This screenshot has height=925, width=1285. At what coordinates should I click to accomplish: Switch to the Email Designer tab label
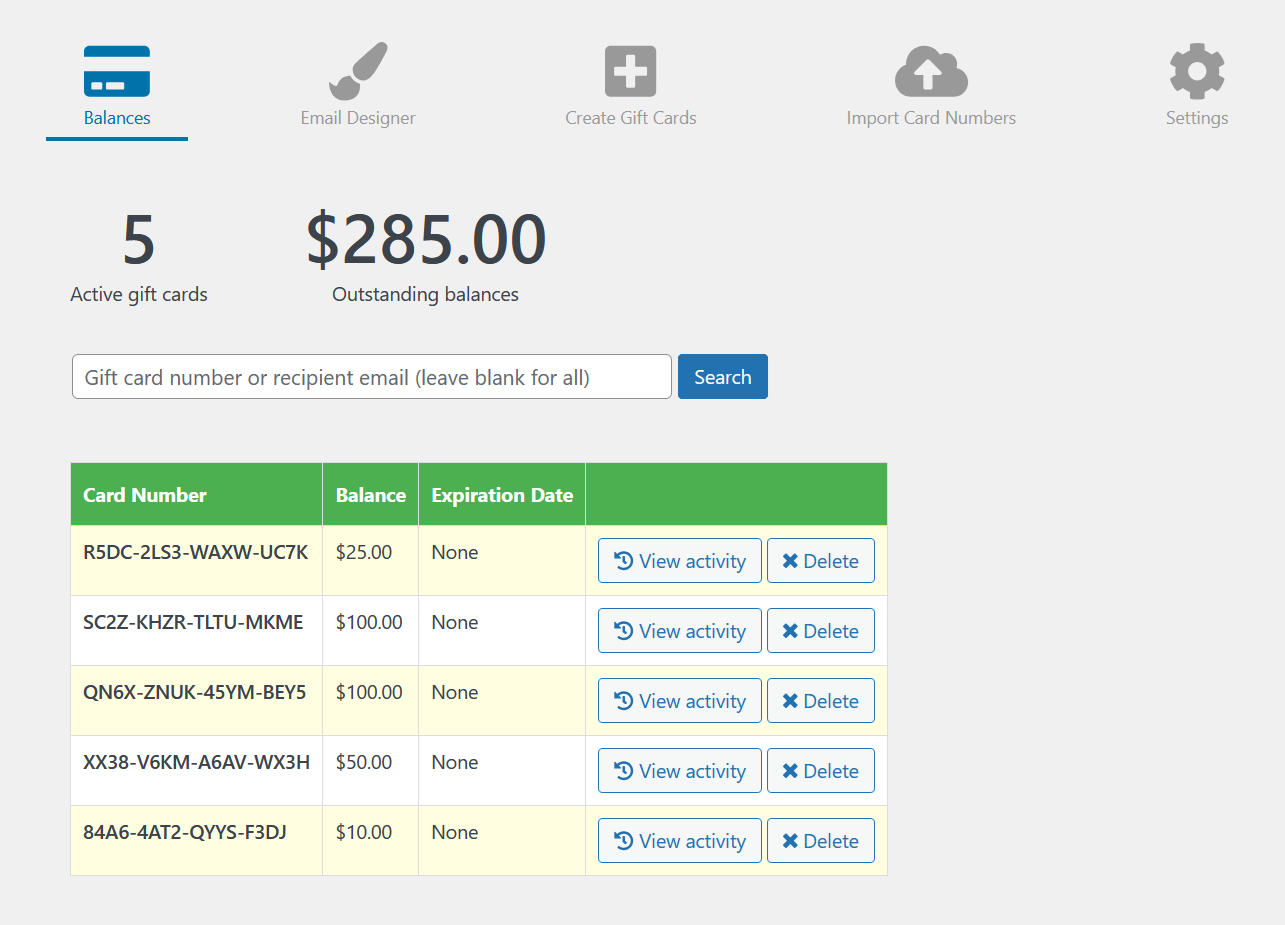[x=358, y=118]
